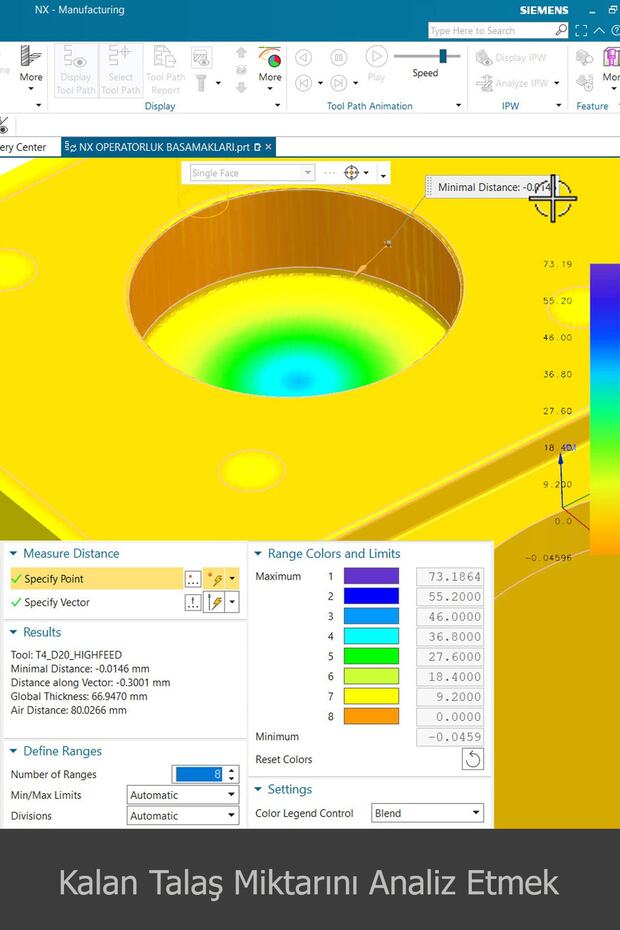Image resolution: width=620 pixels, height=930 pixels.
Task: Click the yellow range 7 color swatch
Action: [371, 696]
